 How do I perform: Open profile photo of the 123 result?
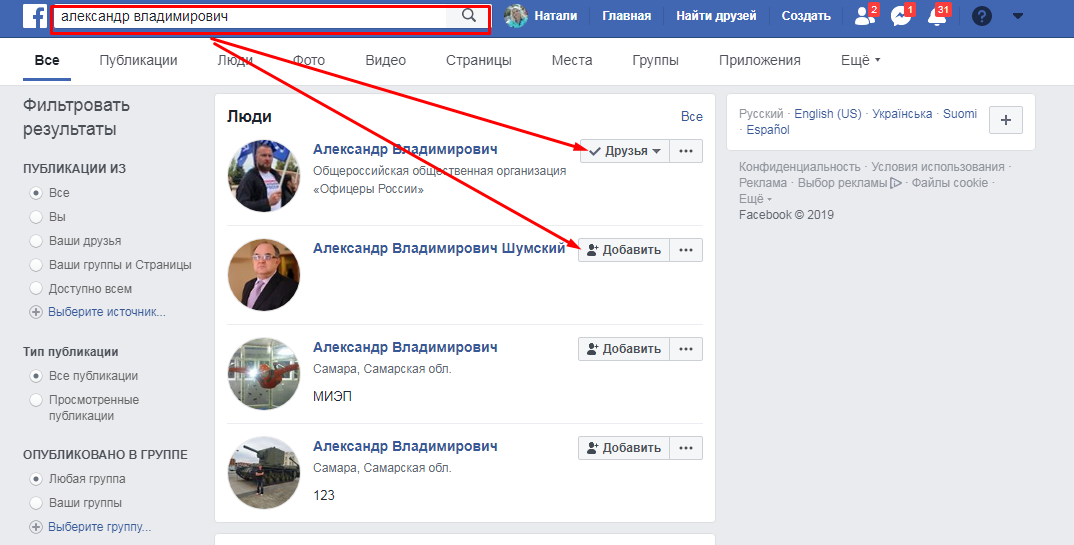(264, 472)
